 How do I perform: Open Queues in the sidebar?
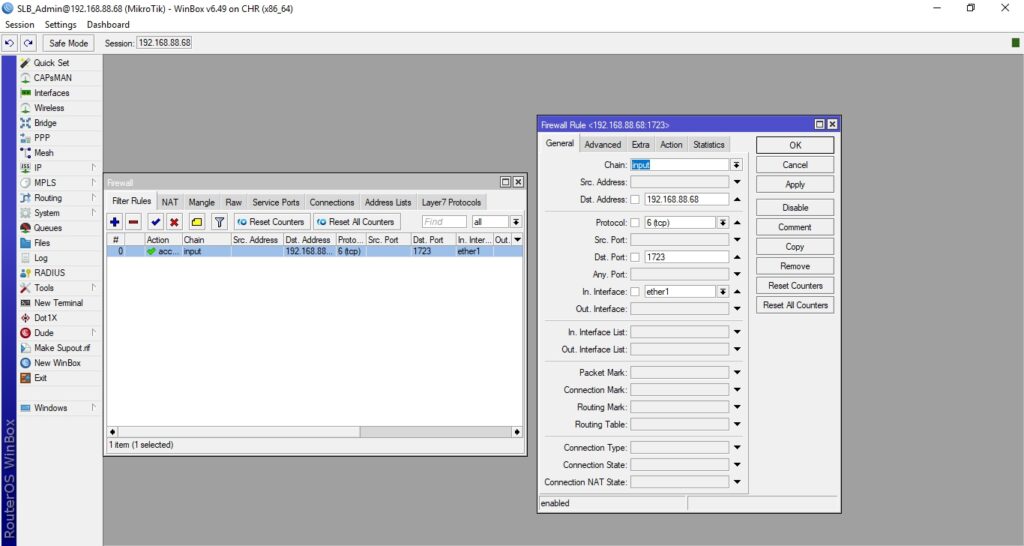coord(48,228)
